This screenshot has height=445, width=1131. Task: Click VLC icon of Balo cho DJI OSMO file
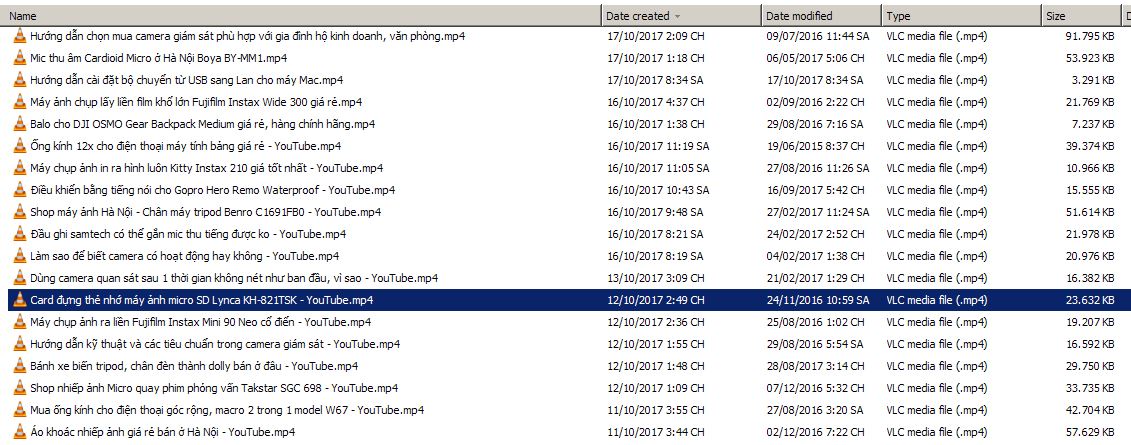(x=19, y=124)
